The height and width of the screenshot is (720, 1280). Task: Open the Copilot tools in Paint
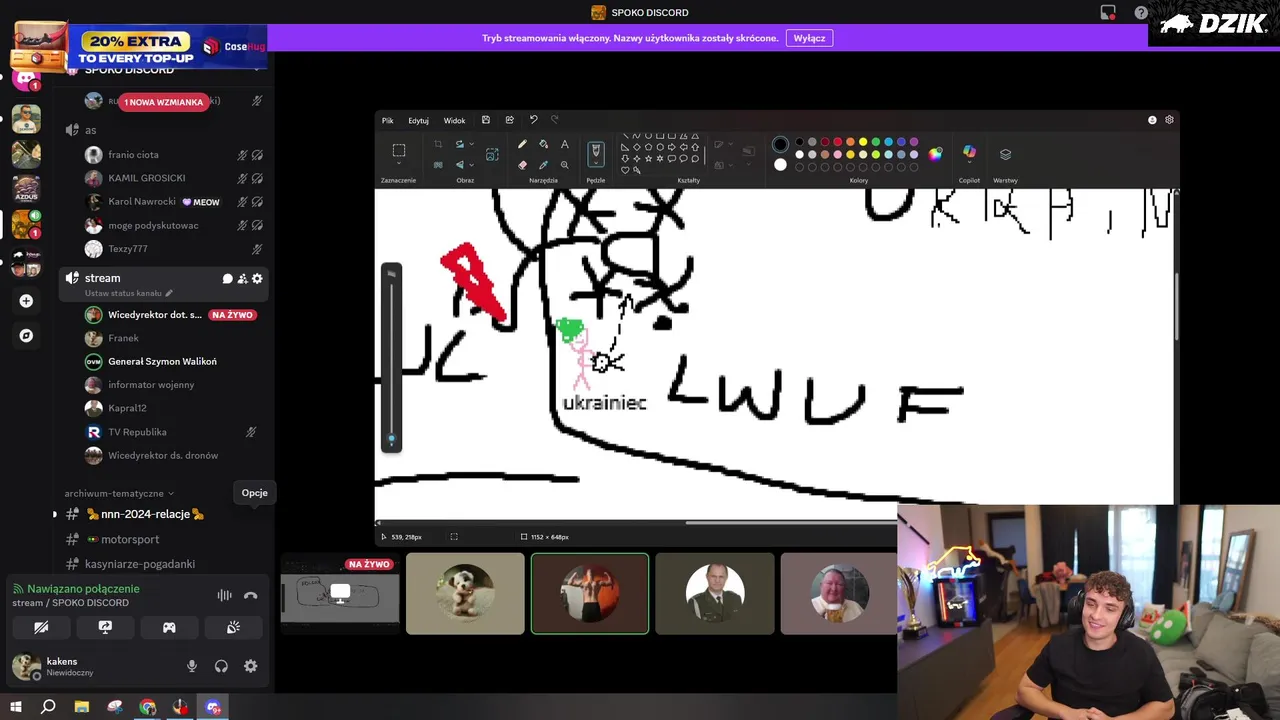point(969,152)
